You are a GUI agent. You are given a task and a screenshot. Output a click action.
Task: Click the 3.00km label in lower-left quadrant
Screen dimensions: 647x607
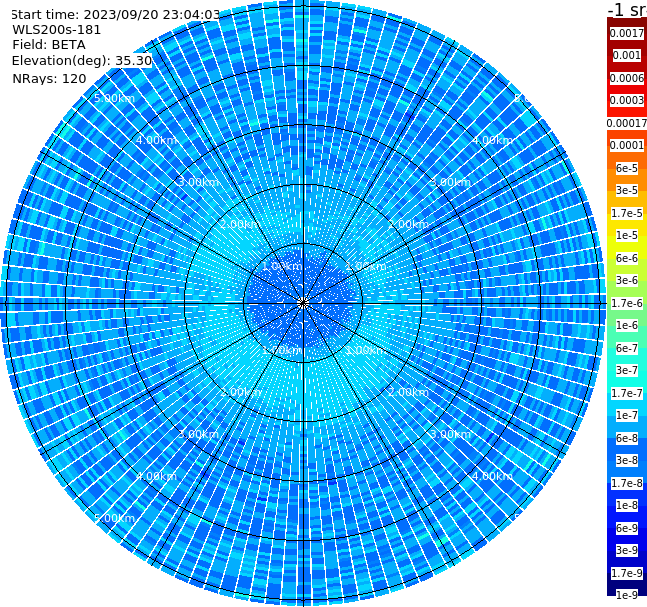click(x=198, y=434)
